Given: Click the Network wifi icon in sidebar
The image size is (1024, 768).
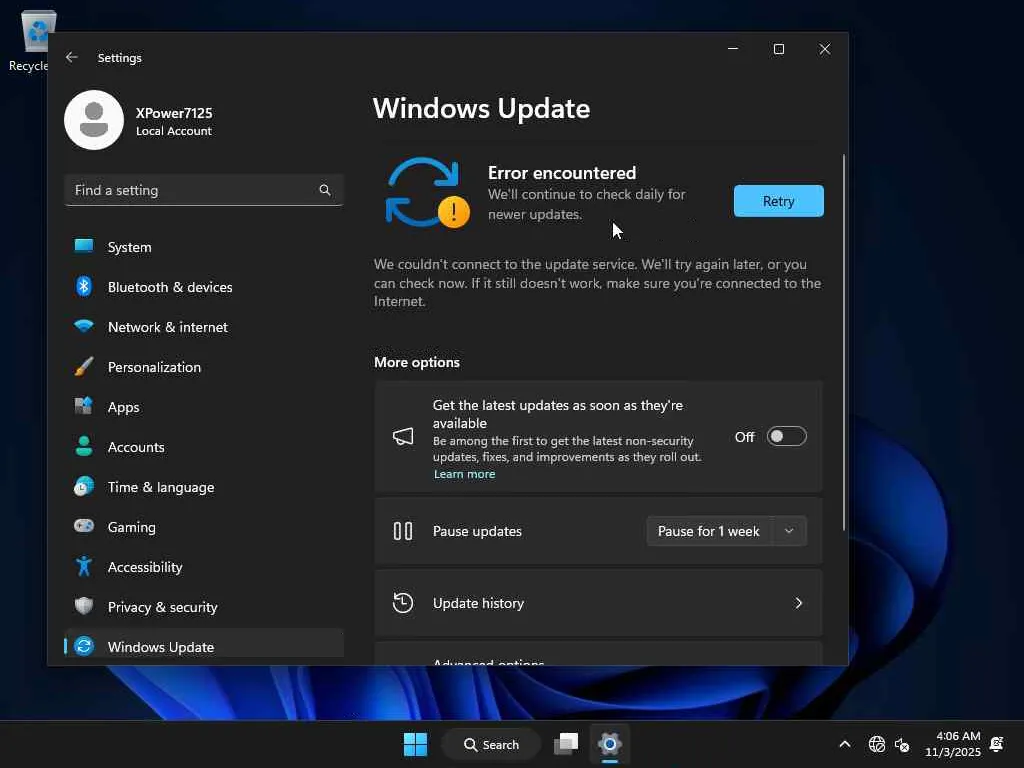Looking at the screenshot, I should point(84,326).
